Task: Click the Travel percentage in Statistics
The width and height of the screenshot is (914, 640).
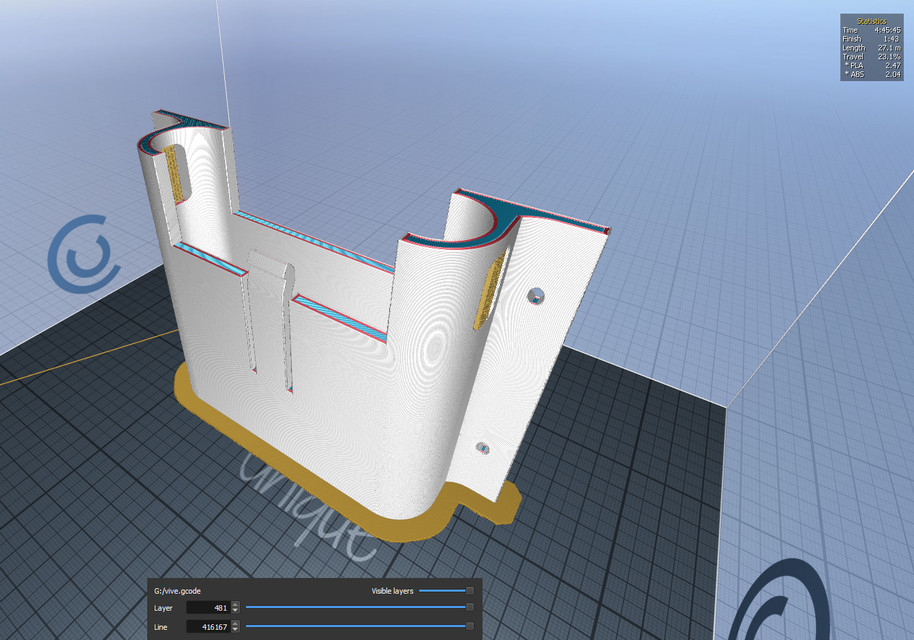Action: (x=887, y=57)
